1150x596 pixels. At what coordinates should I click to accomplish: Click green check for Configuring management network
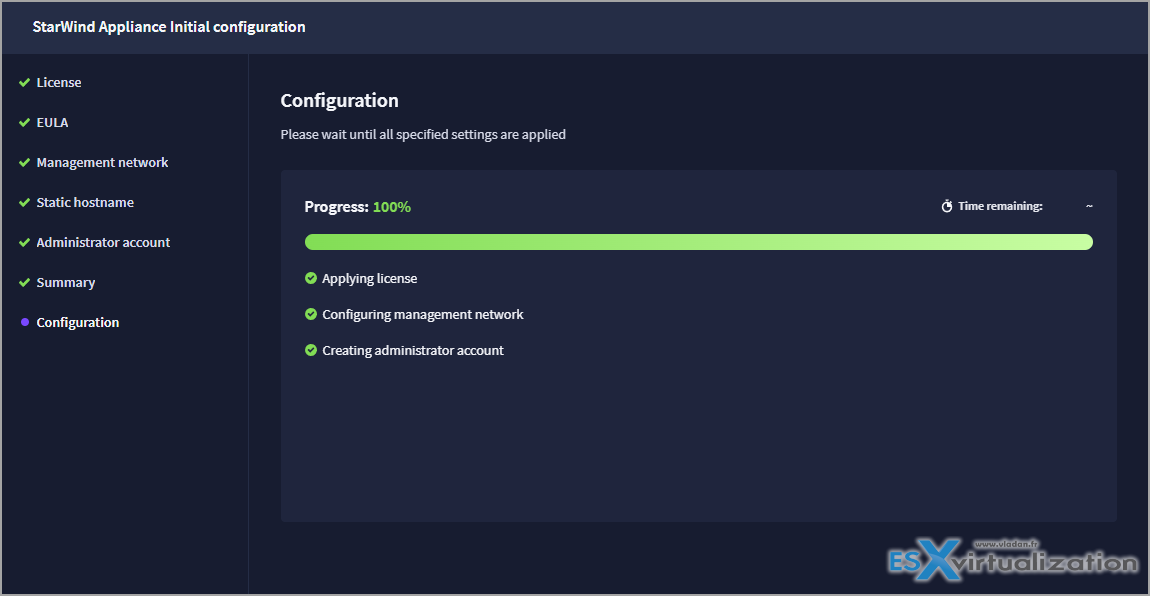[x=311, y=315]
